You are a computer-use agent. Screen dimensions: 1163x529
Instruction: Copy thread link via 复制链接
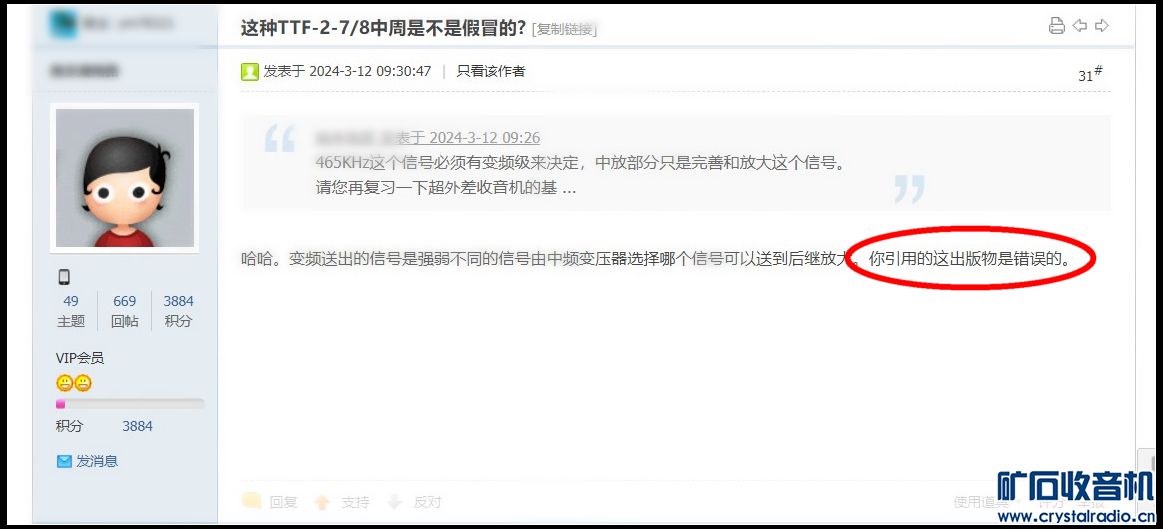(564, 30)
